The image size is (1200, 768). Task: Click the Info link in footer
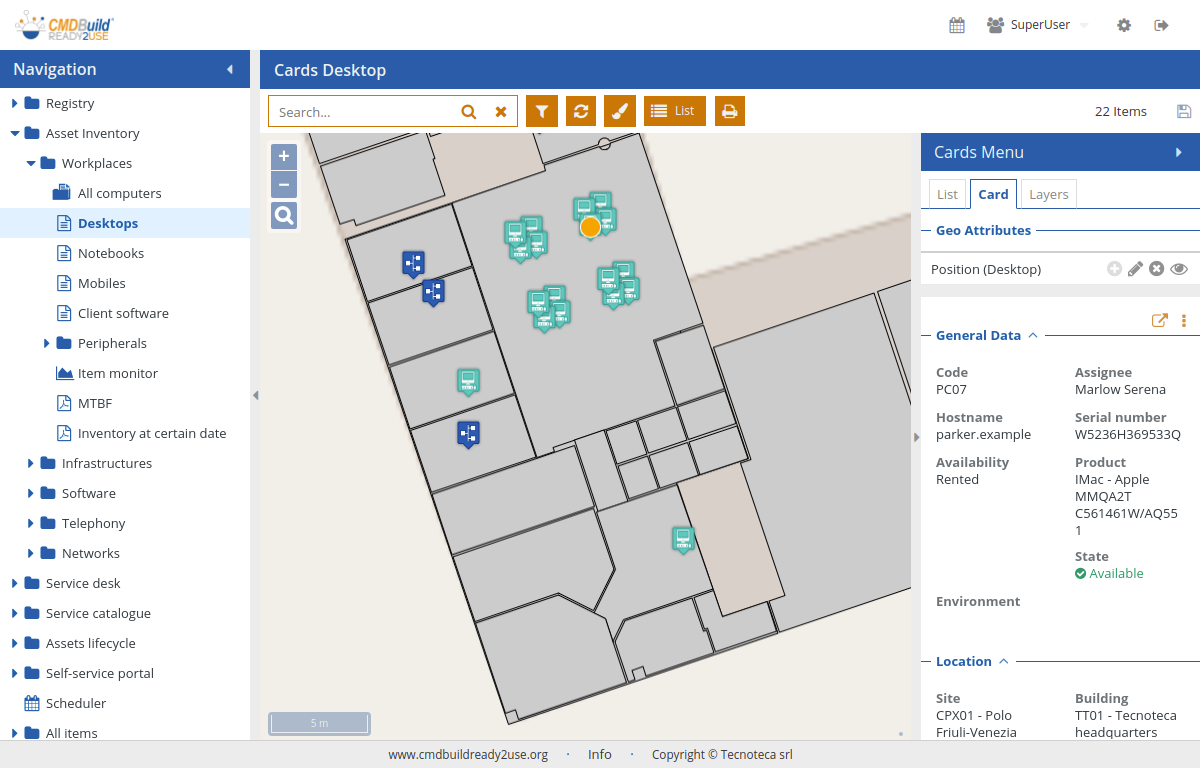point(600,755)
